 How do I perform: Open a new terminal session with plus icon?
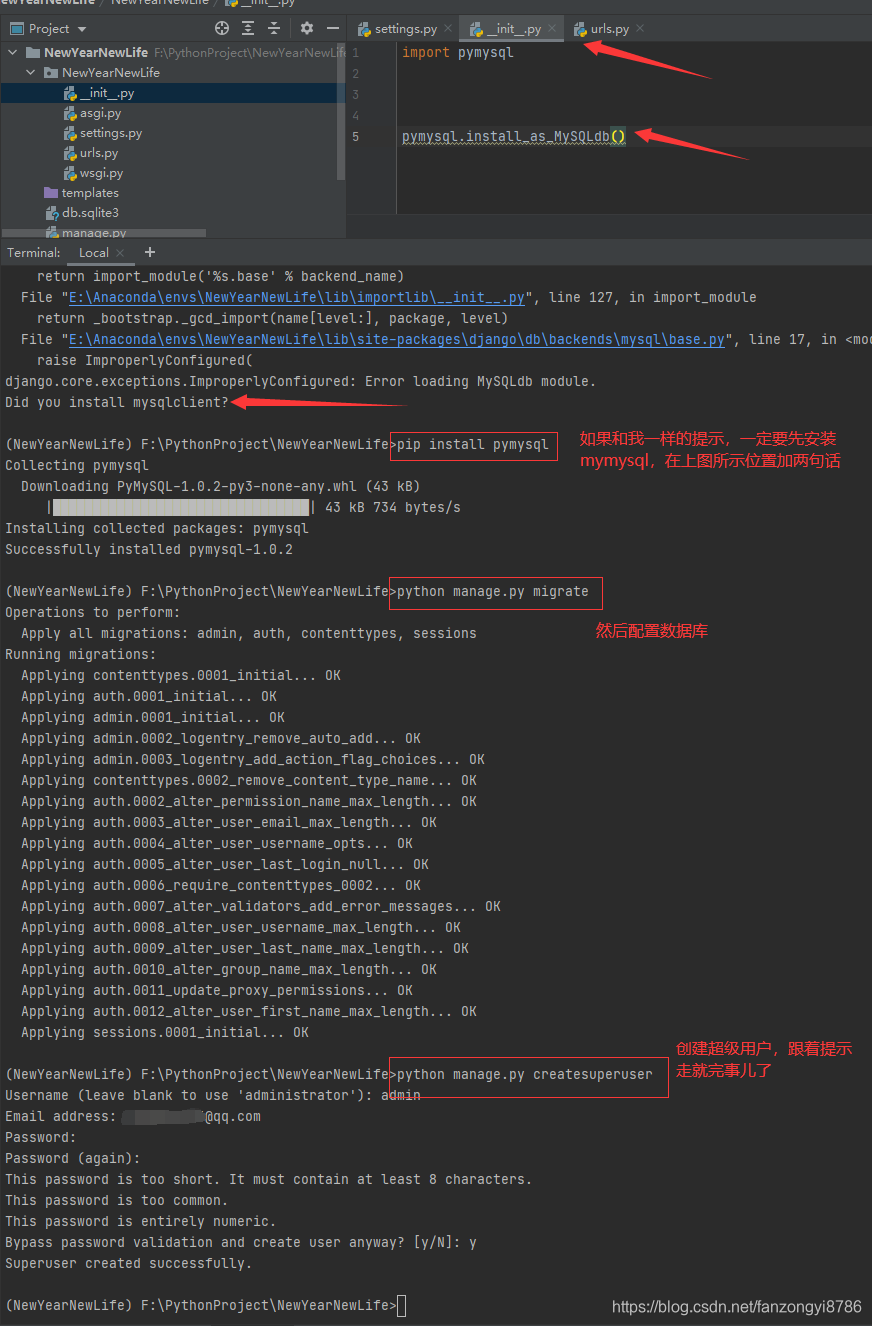(x=149, y=252)
